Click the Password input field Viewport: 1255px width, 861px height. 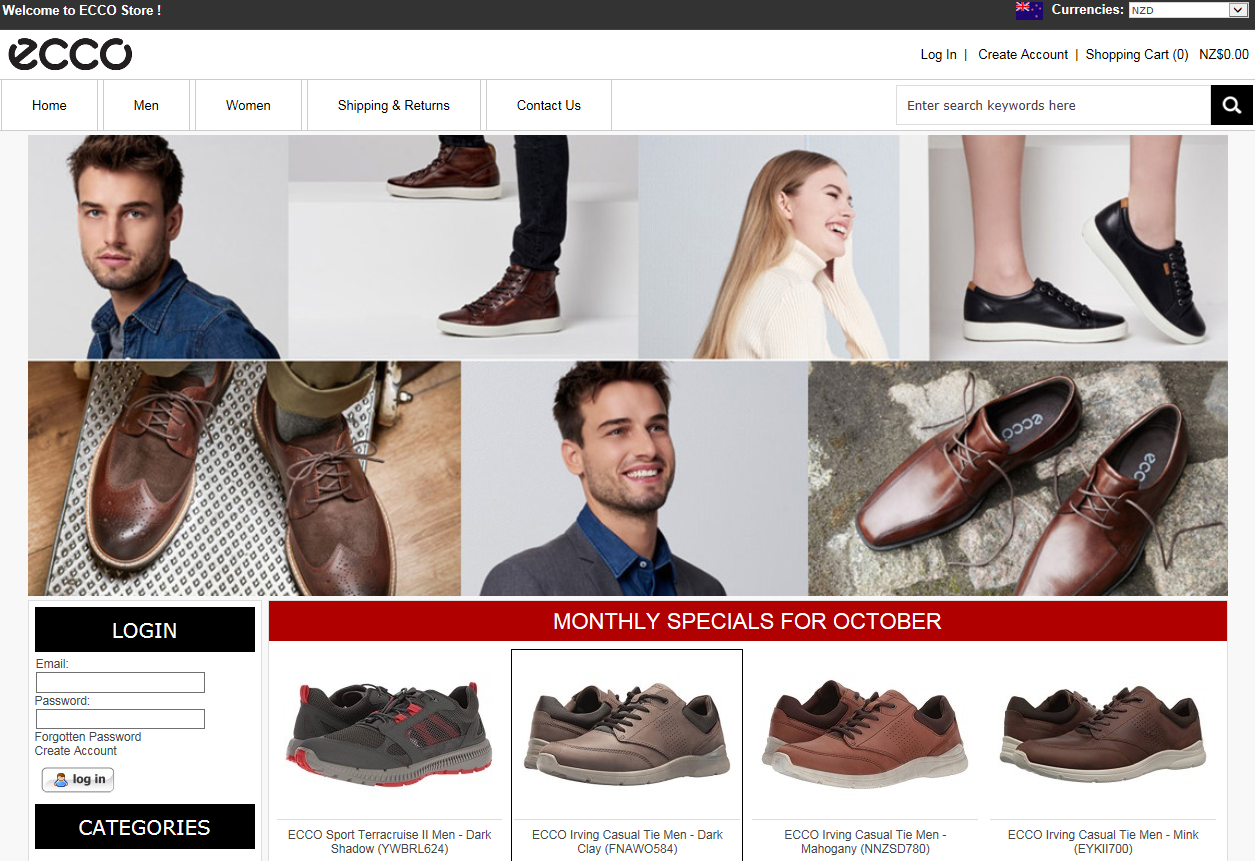click(x=120, y=719)
